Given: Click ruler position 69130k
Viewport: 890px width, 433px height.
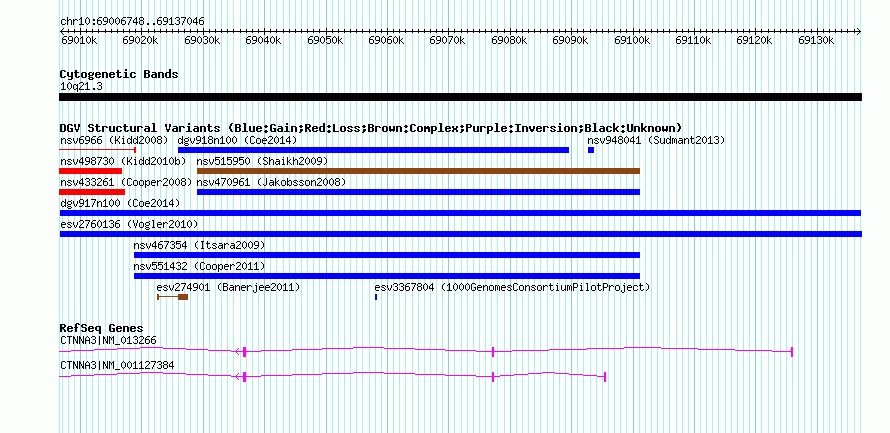Looking at the screenshot, I should click(816, 40).
